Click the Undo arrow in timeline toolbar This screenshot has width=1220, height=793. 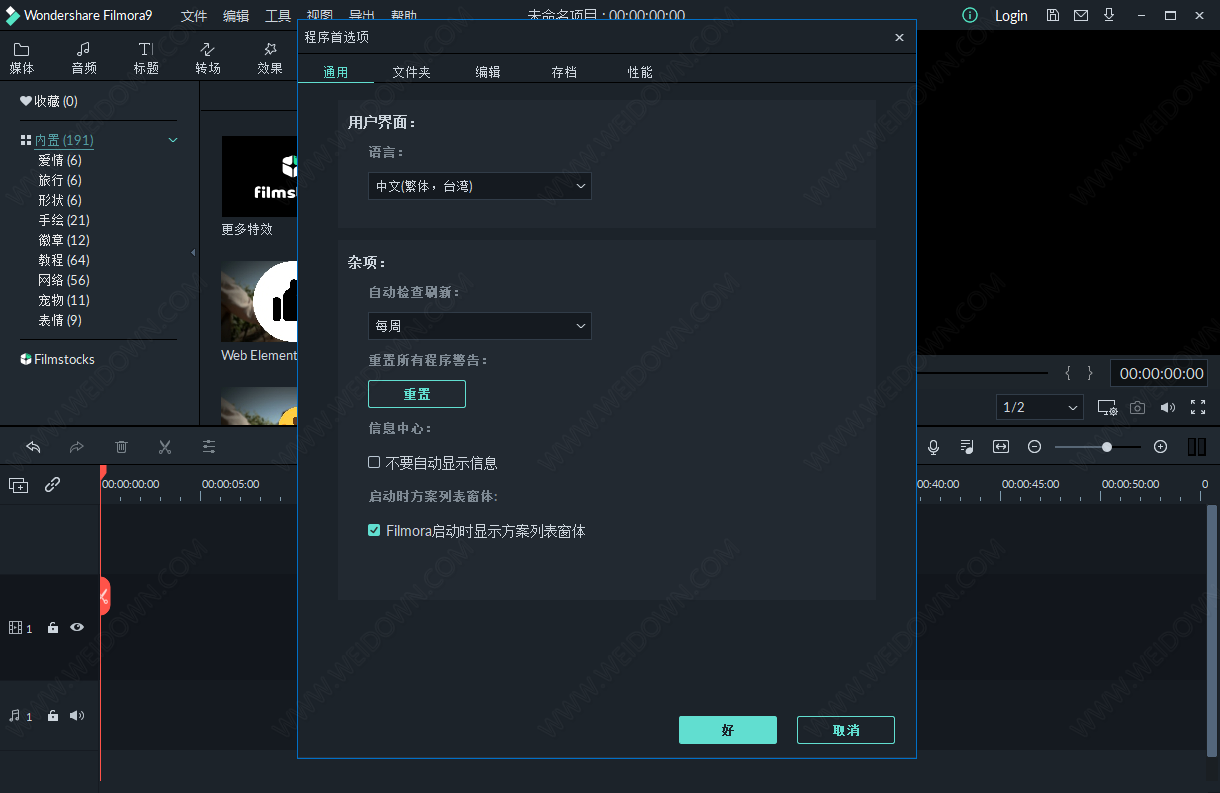click(33, 447)
